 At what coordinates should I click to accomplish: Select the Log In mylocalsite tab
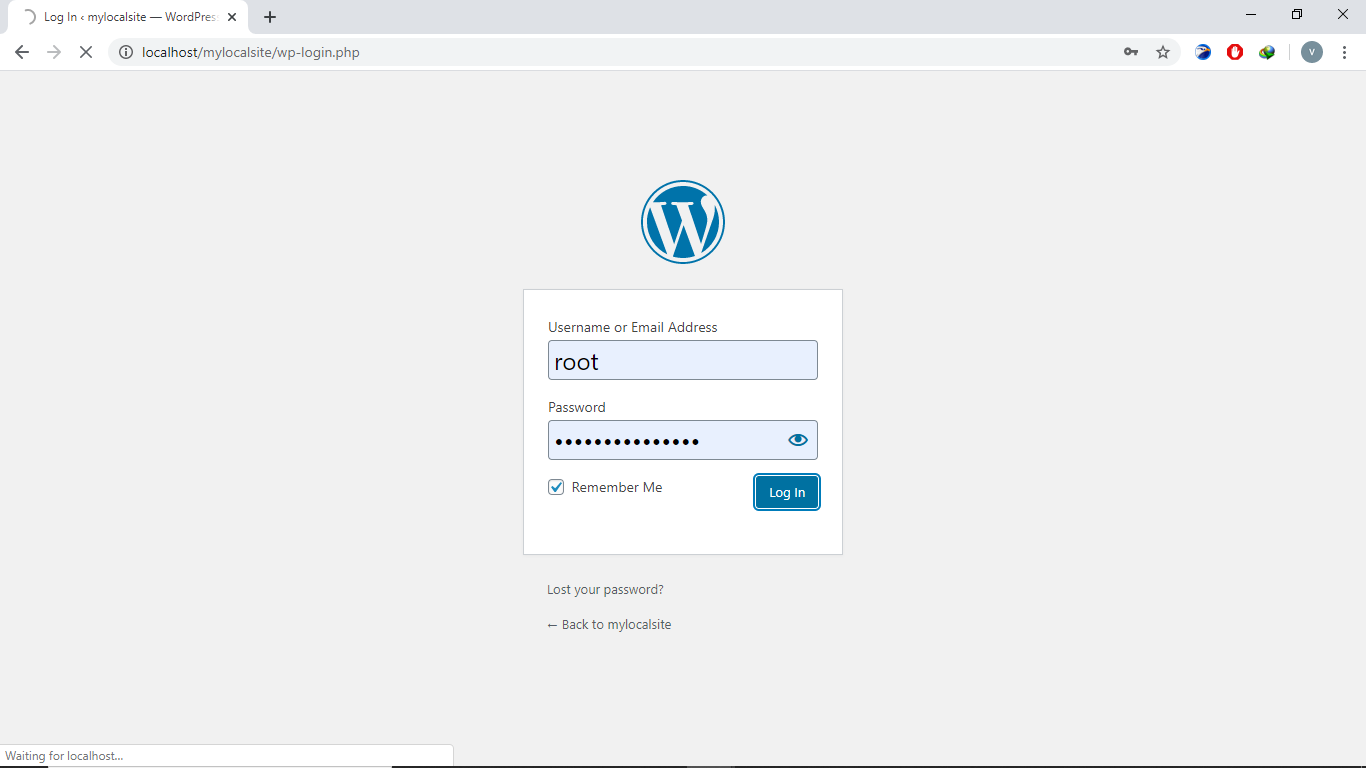point(128,17)
